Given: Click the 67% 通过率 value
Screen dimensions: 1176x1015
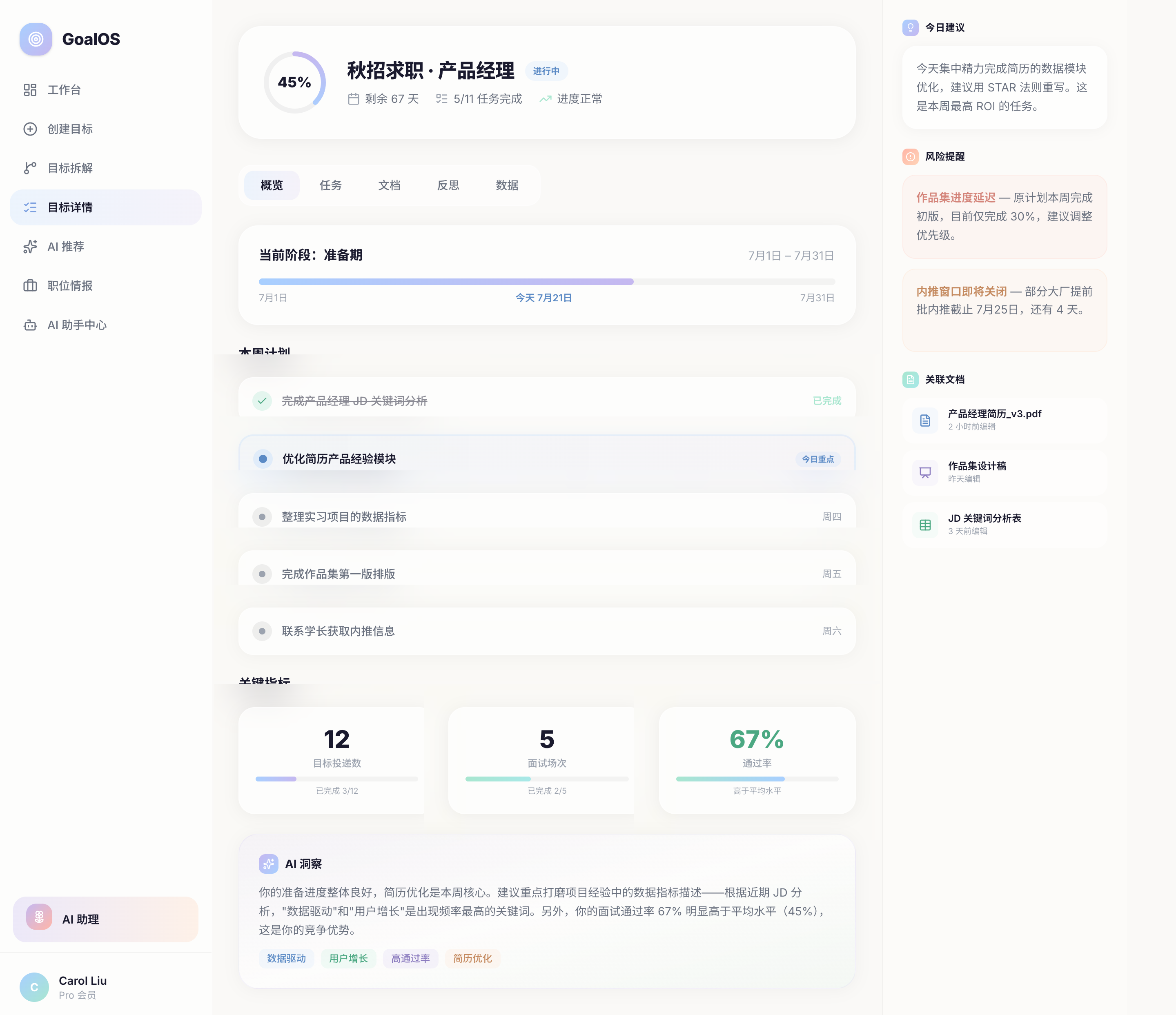Looking at the screenshot, I should [757, 739].
